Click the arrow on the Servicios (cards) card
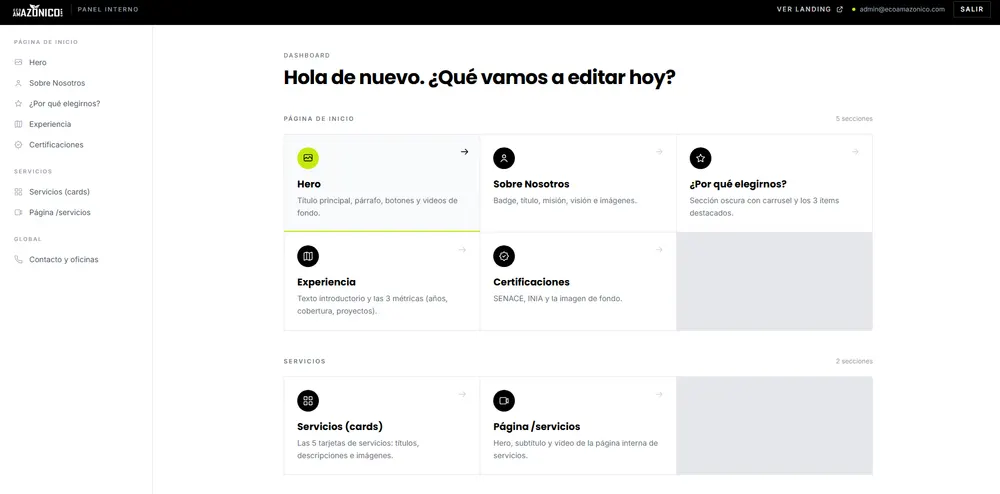Image resolution: width=1000 pixels, height=494 pixels. 462,395
